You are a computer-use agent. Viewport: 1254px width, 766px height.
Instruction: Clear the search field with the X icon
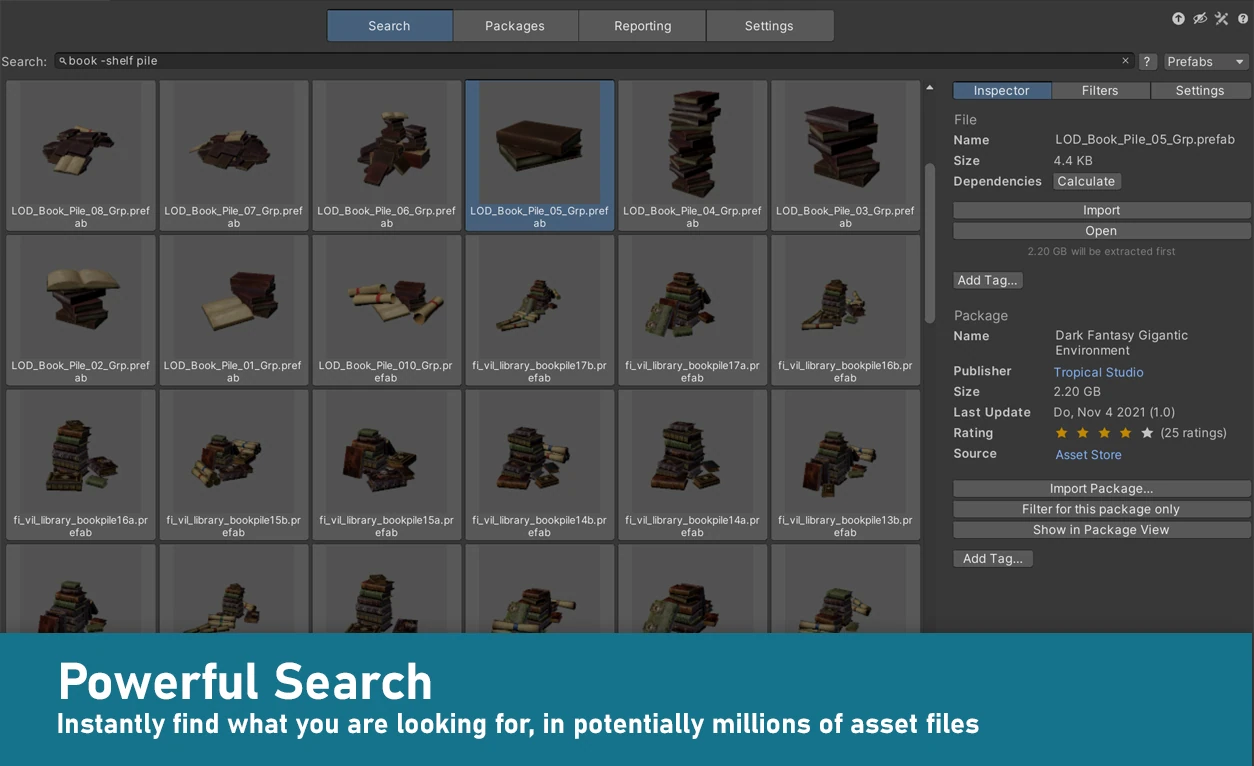(1125, 61)
